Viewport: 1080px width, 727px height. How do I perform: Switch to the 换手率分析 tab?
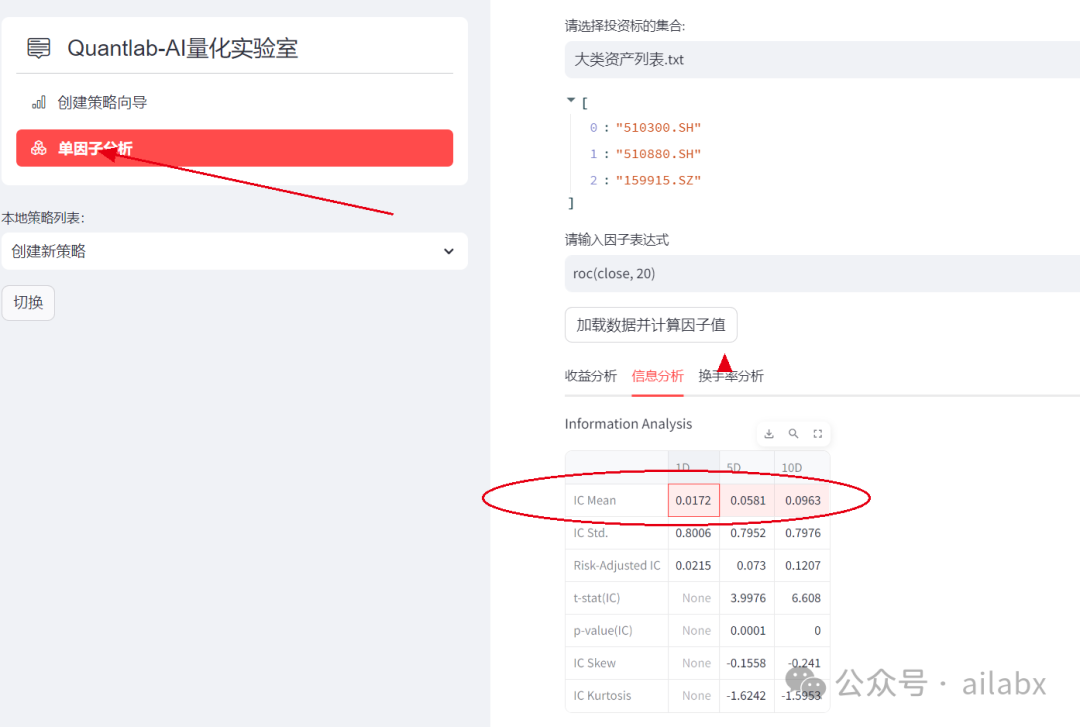point(732,377)
